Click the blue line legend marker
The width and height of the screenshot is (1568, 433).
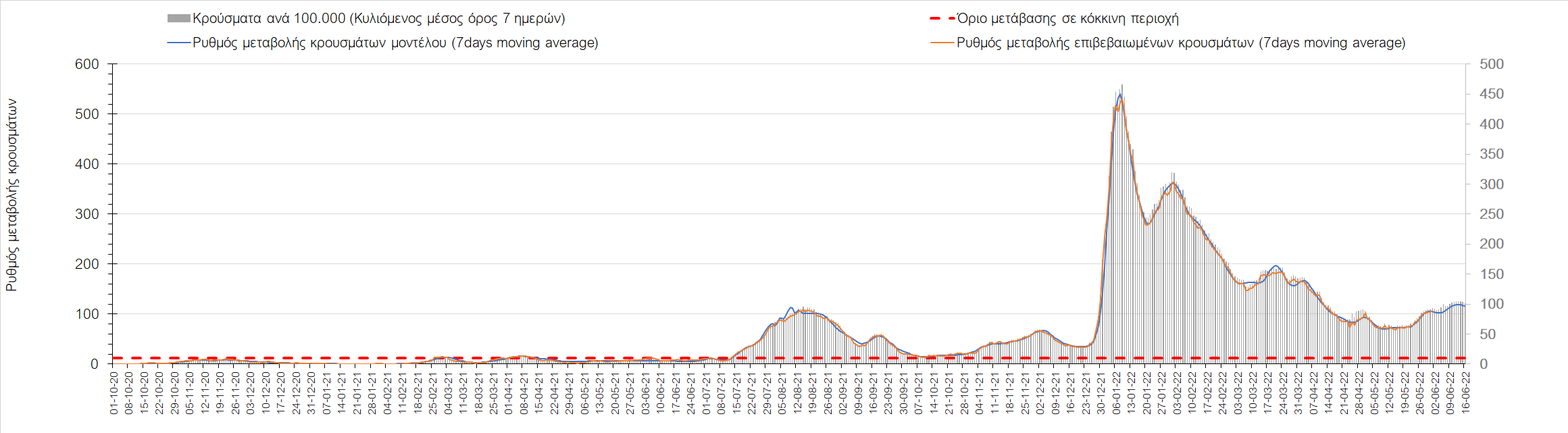178,43
